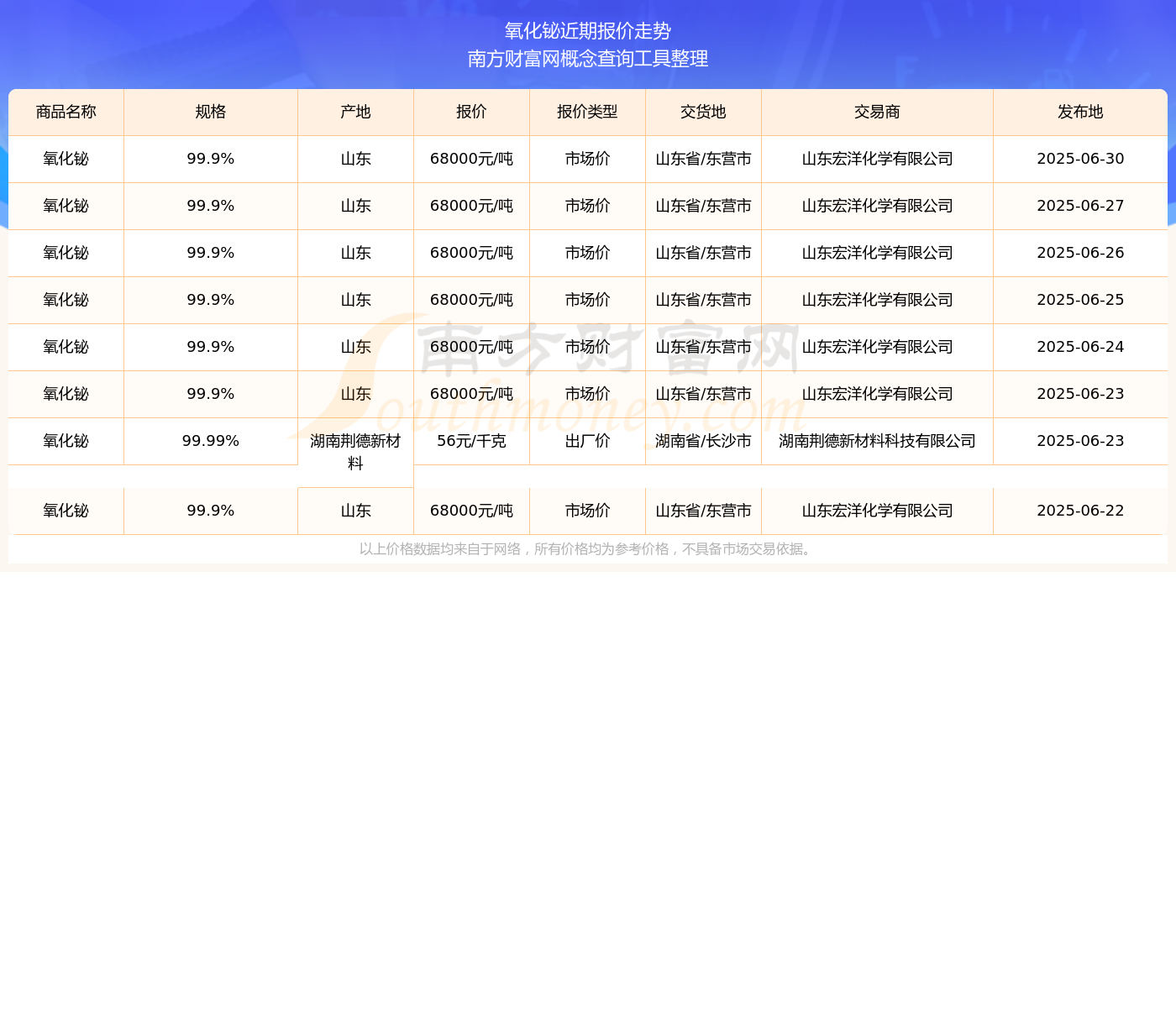Click 山东 origin in the 2025-06-22 row

[355, 511]
